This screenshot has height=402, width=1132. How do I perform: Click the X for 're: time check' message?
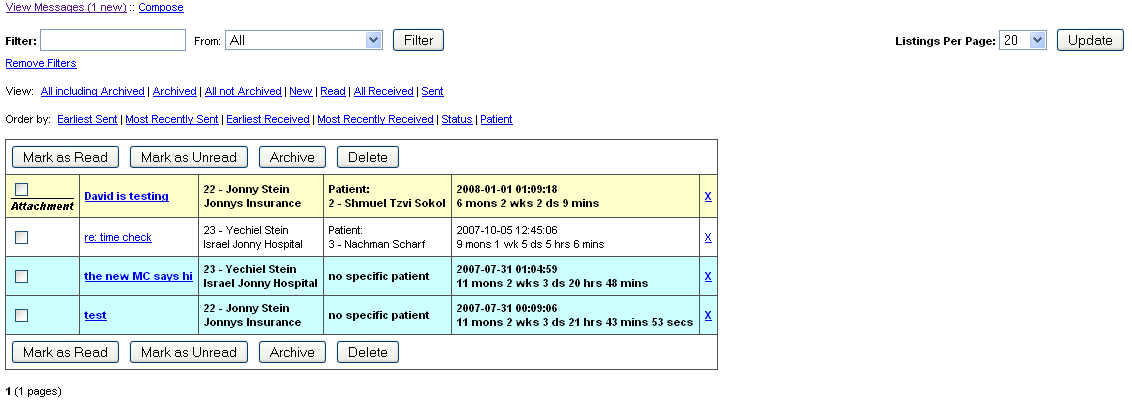(708, 237)
